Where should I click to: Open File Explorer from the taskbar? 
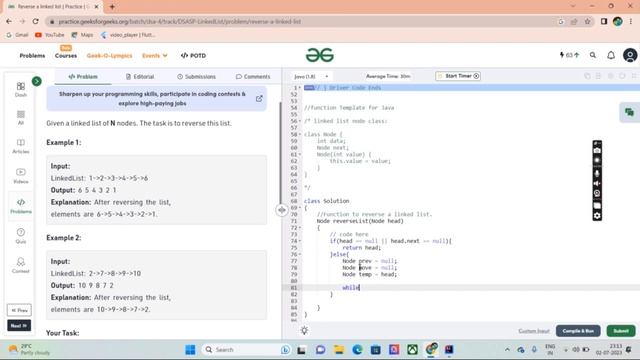pyautogui.click(x=339, y=350)
